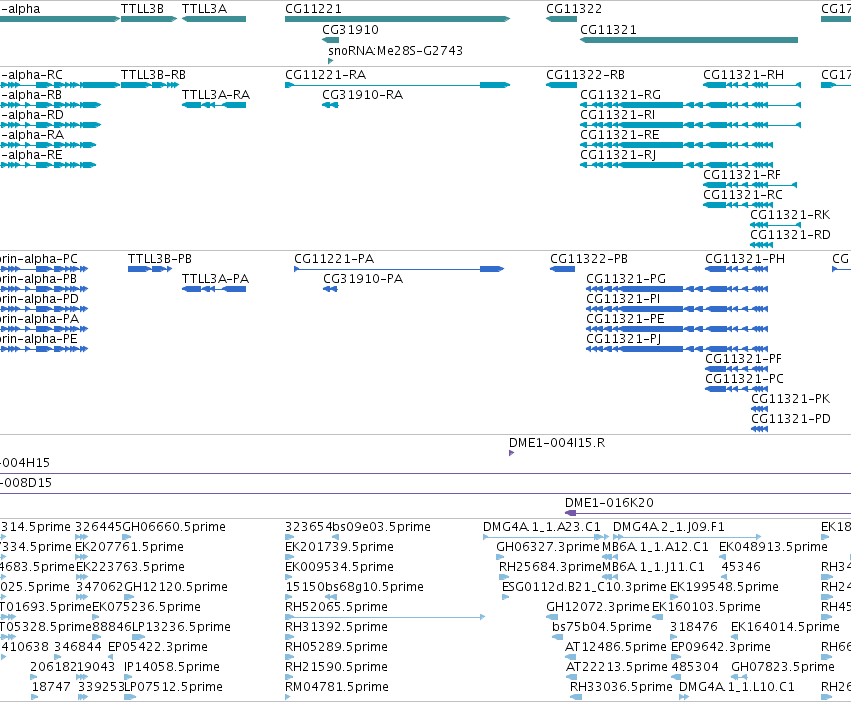Image resolution: width=851 pixels, height=702 pixels.
Task: Click the CG31910-RA transcript label
Action: (363, 95)
